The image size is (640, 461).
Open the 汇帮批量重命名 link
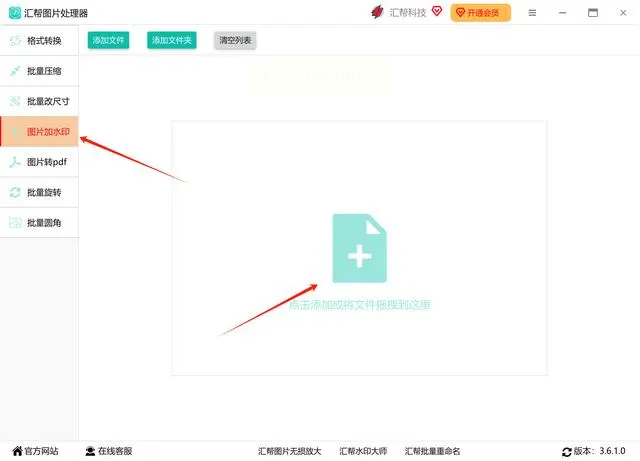pos(433,451)
